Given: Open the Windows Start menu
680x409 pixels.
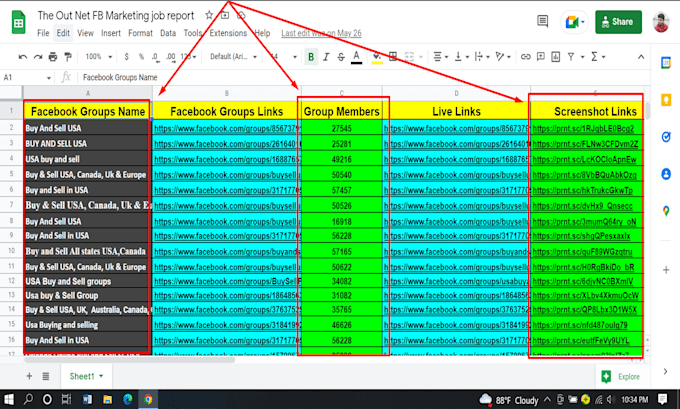Looking at the screenshot, I should point(8,399).
